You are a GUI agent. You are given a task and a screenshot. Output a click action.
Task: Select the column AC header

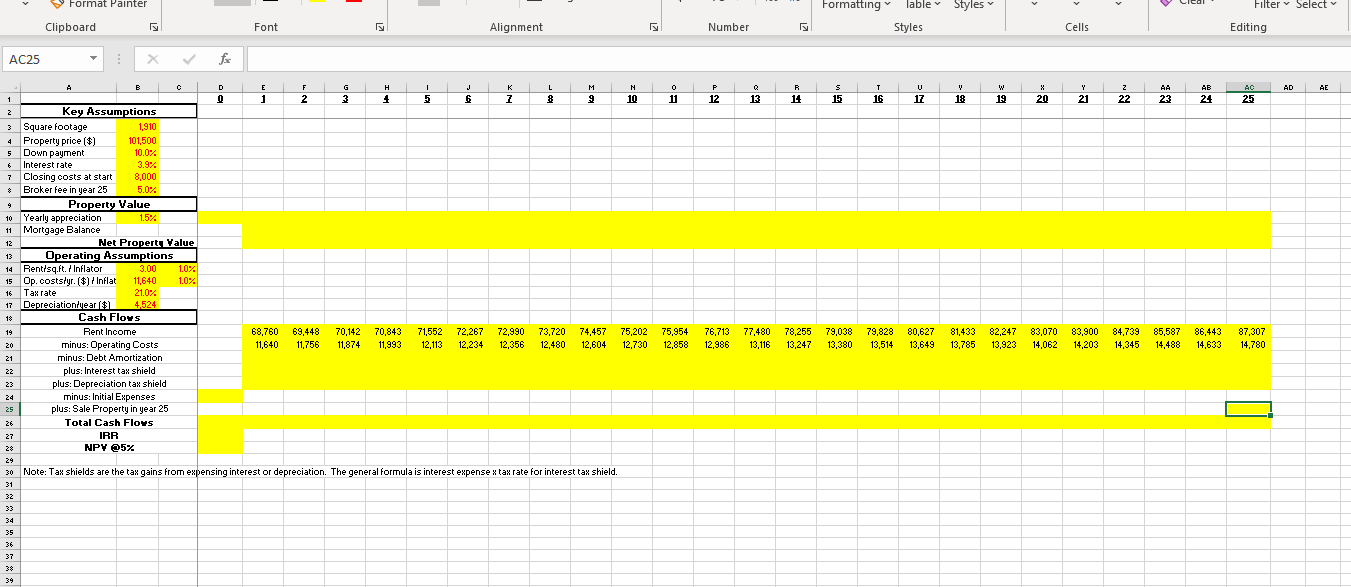click(x=1248, y=87)
